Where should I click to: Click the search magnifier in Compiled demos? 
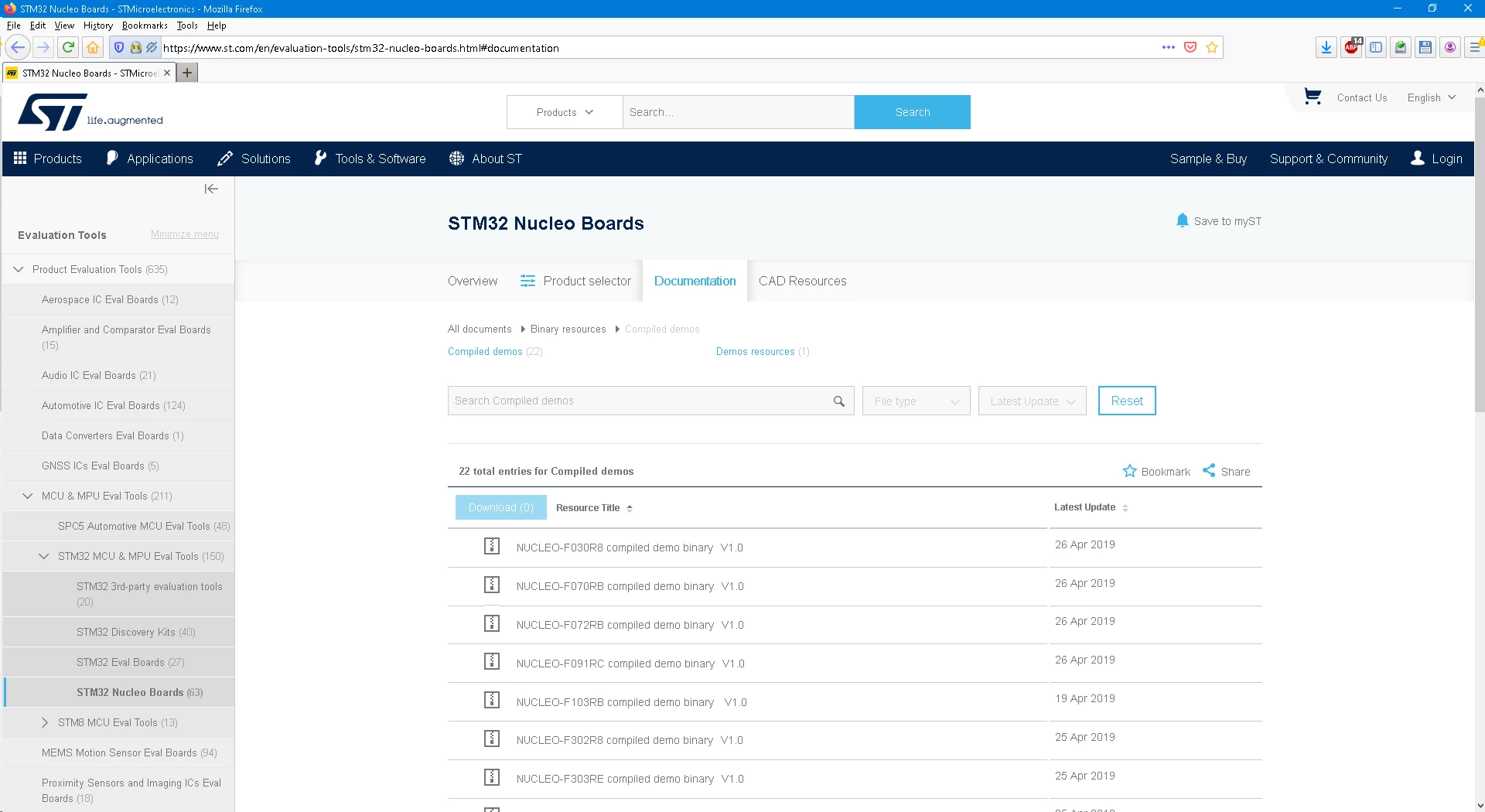(839, 401)
